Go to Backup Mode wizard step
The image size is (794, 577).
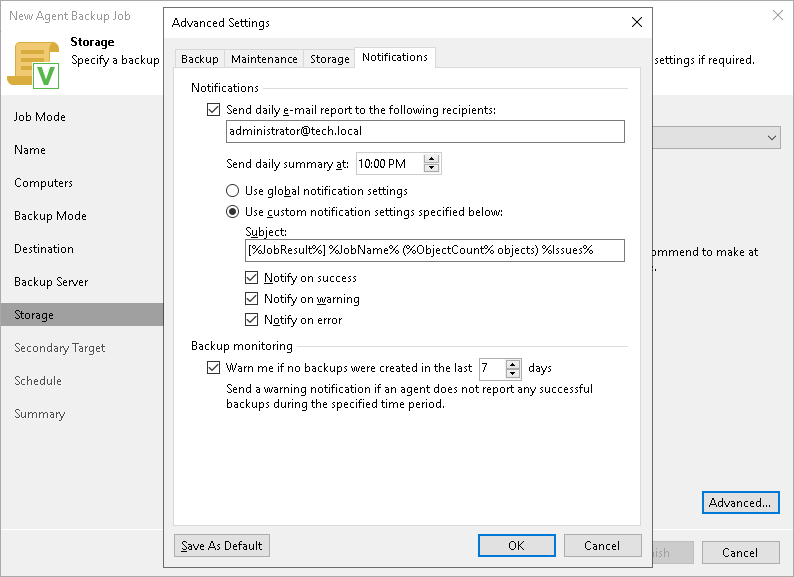50,216
